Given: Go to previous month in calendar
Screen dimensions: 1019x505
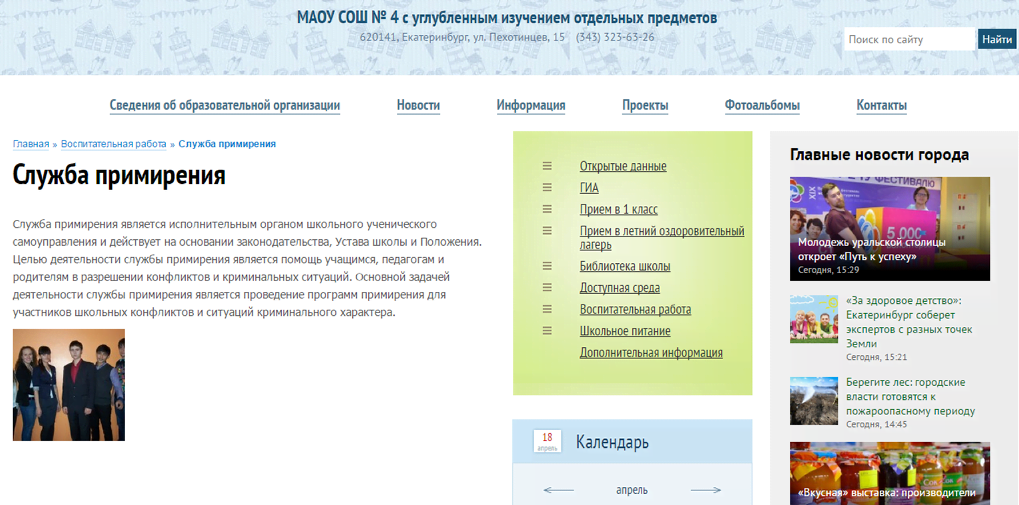Looking at the screenshot, I should pyautogui.click(x=558, y=490).
